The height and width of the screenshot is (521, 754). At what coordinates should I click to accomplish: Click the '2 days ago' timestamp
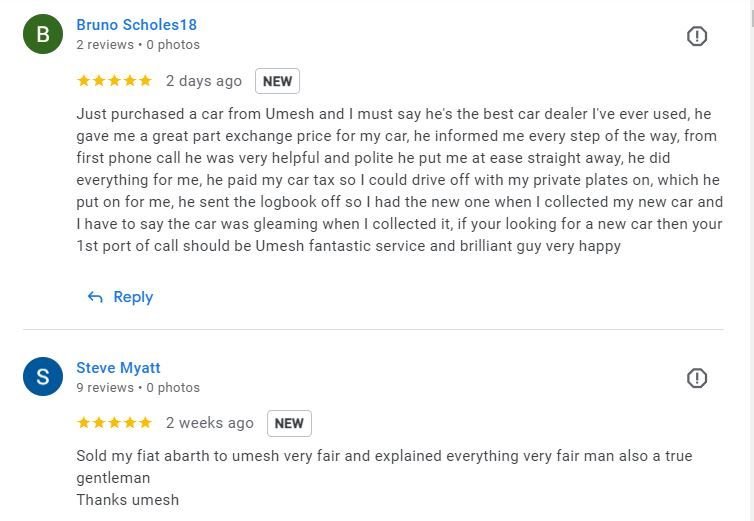click(x=204, y=81)
